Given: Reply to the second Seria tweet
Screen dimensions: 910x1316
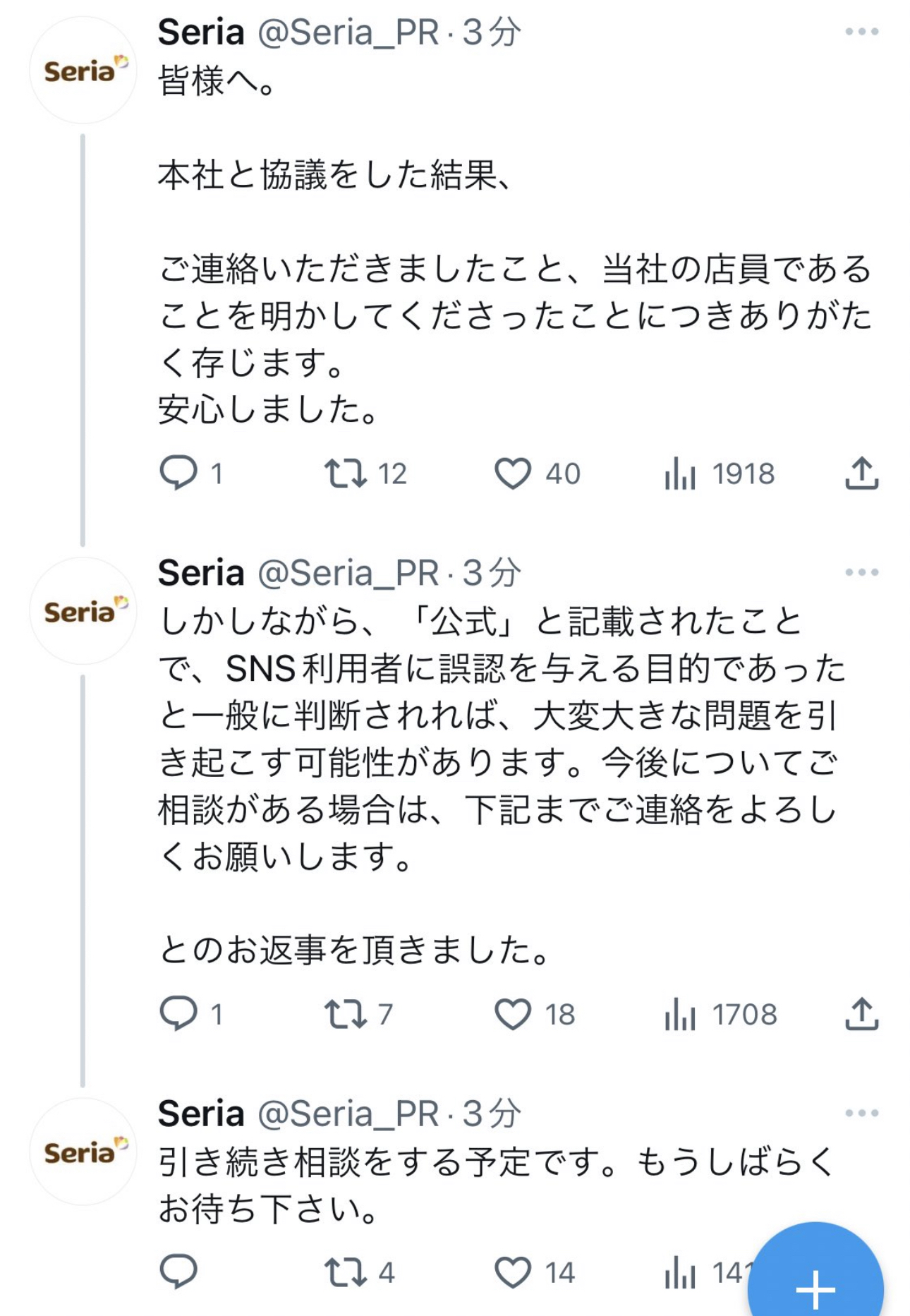Looking at the screenshot, I should (178, 1014).
